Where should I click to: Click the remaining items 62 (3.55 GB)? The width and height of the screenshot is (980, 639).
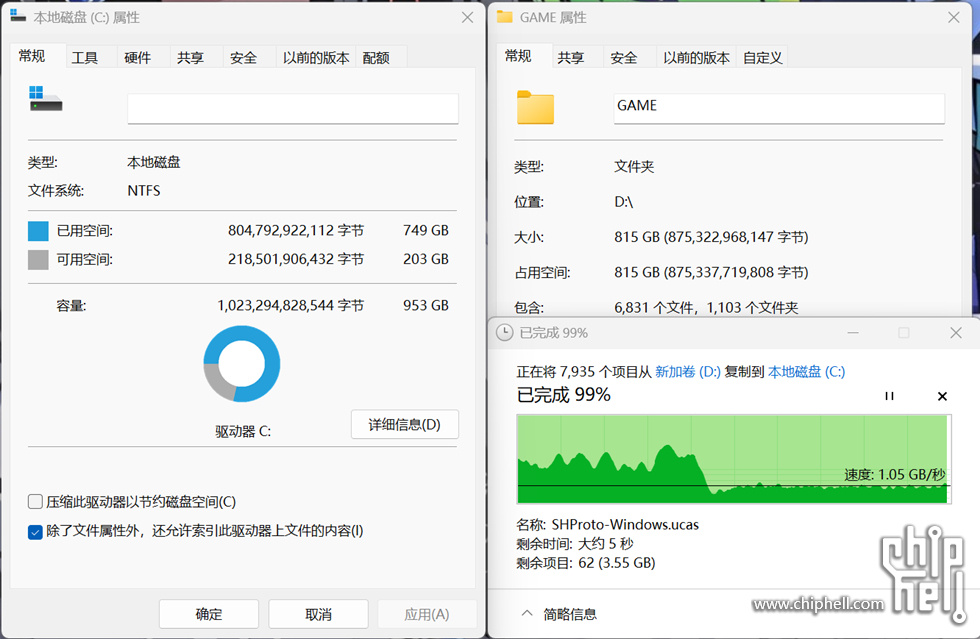pos(617,563)
